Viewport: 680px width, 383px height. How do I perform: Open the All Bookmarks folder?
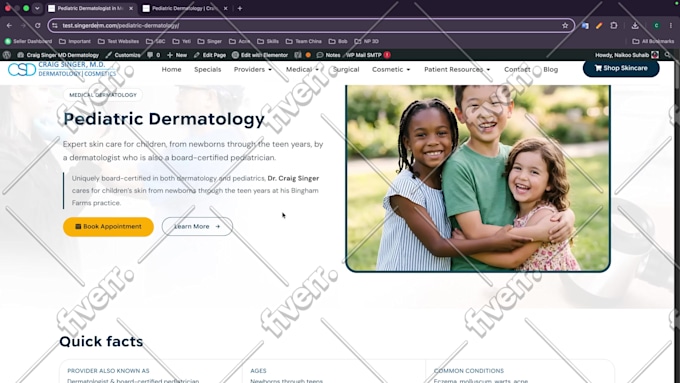coord(653,41)
